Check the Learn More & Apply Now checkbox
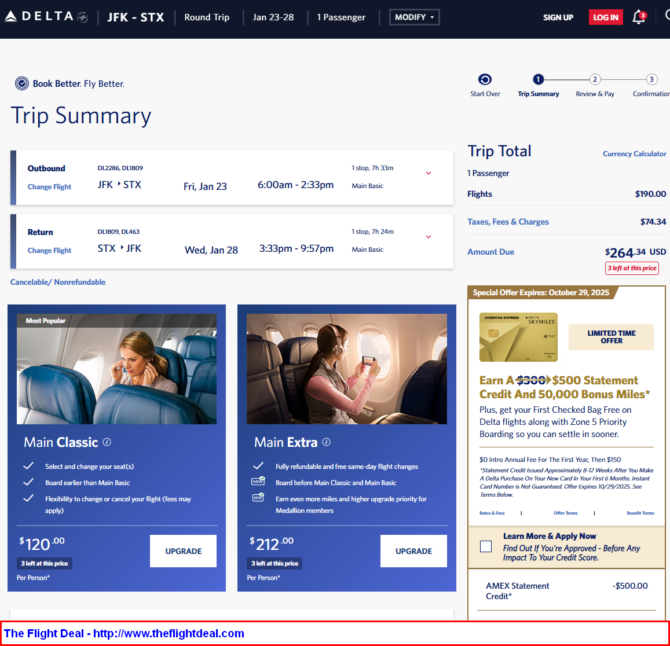 (485, 546)
